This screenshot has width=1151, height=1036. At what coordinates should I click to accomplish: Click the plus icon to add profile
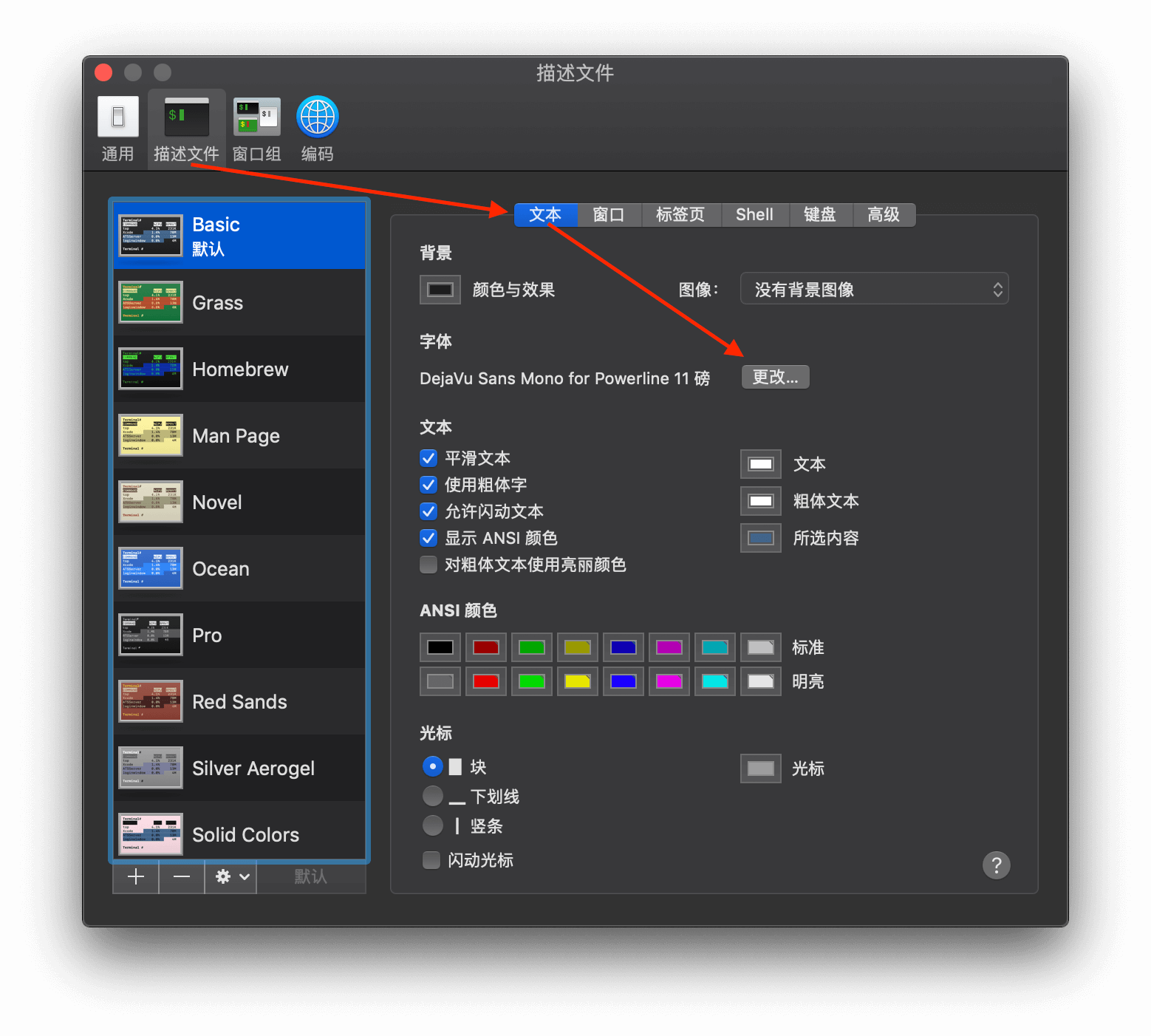(136, 877)
